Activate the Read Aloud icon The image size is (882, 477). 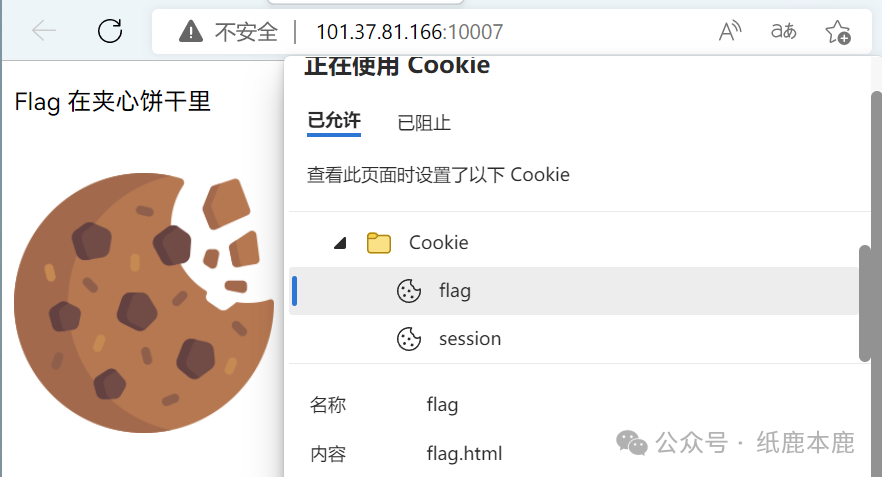730,31
